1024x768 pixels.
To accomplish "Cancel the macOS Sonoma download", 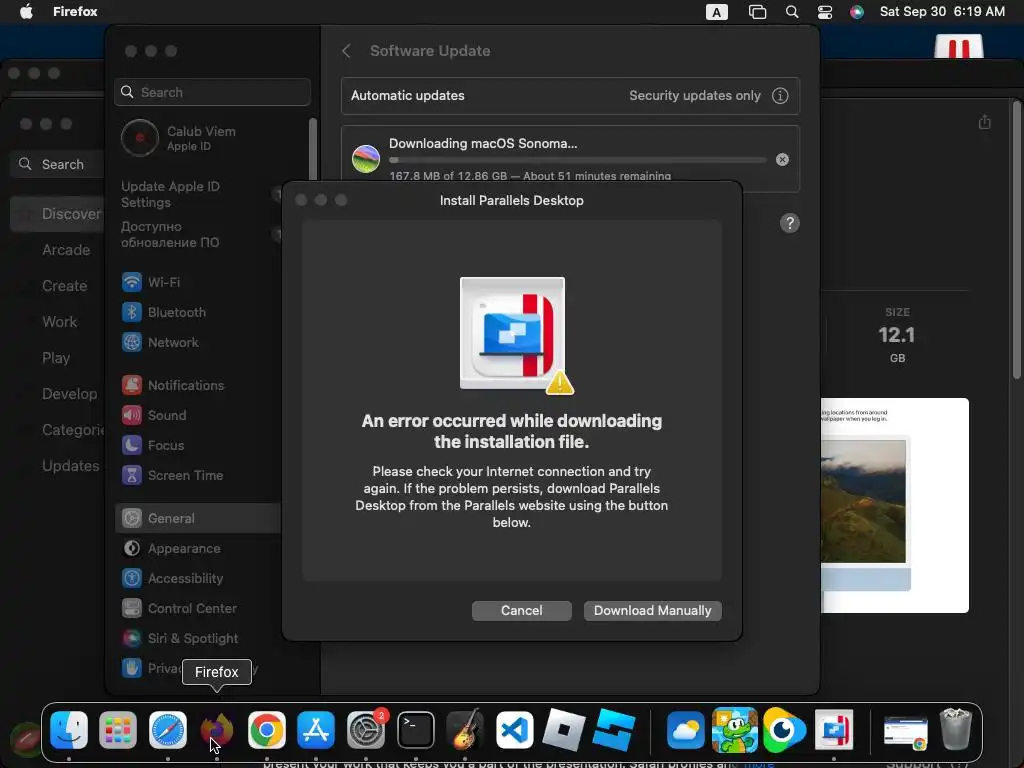I will [x=782, y=159].
